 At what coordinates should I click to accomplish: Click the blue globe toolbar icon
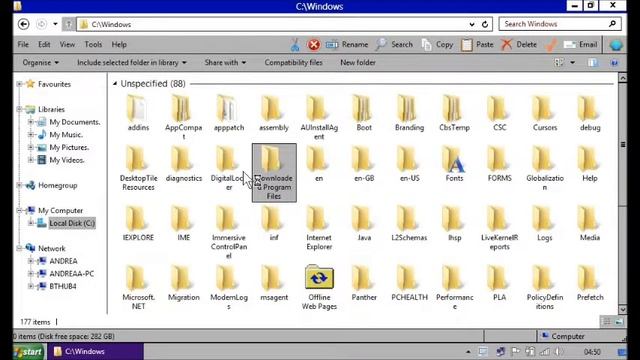click(x=616, y=45)
